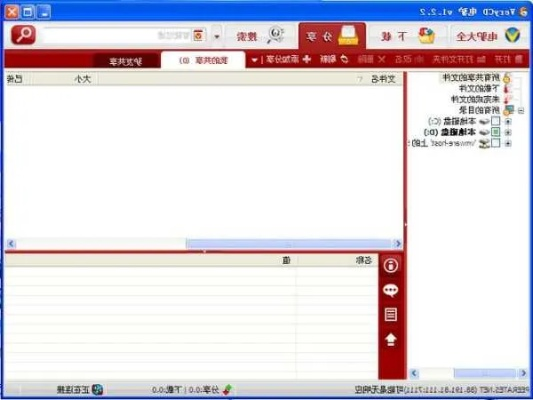533x400 pixels.
Task: Open the dropdown arrow next to 添加分享
Action: [254, 60]
